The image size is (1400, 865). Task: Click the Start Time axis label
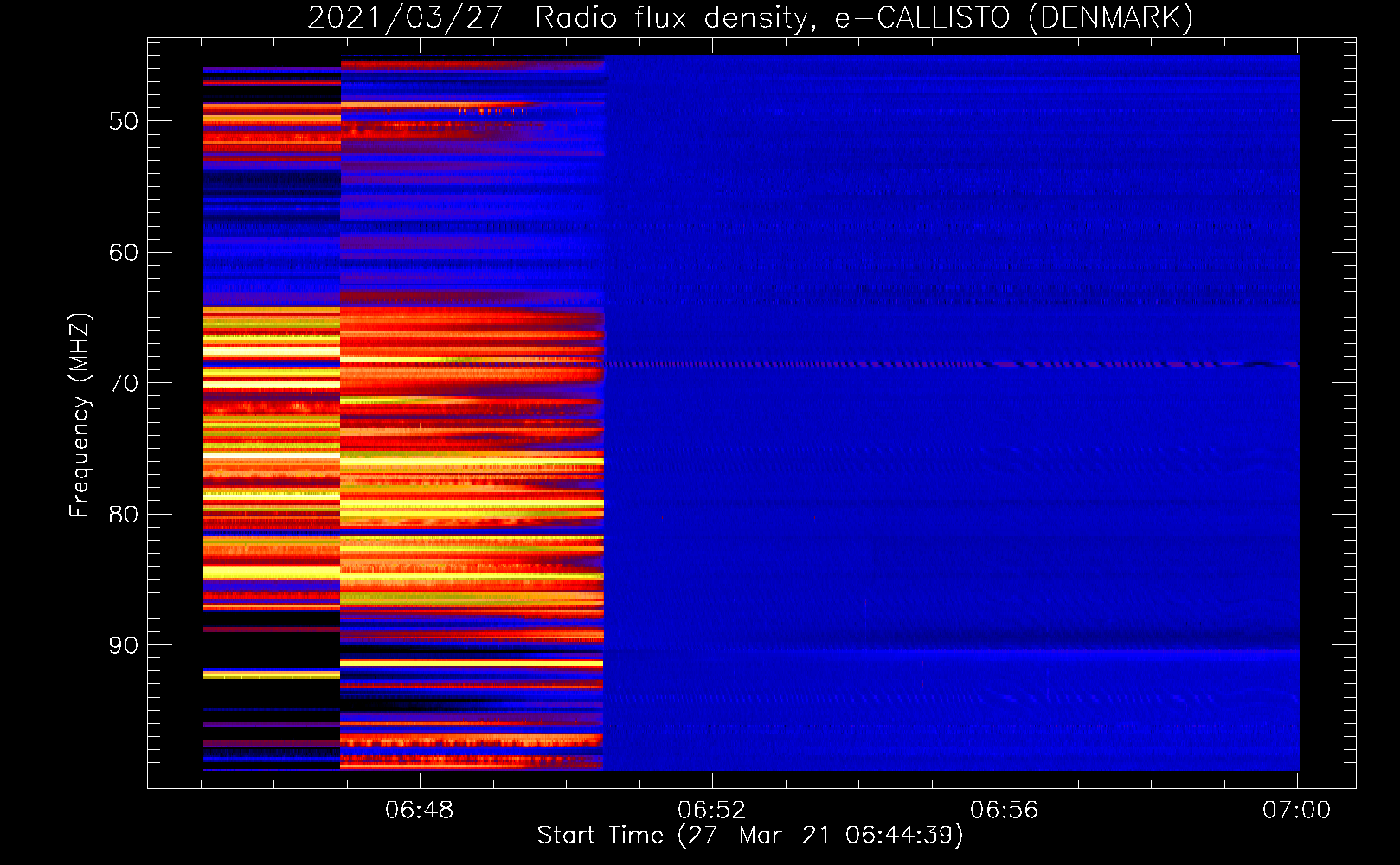point(750,836)
